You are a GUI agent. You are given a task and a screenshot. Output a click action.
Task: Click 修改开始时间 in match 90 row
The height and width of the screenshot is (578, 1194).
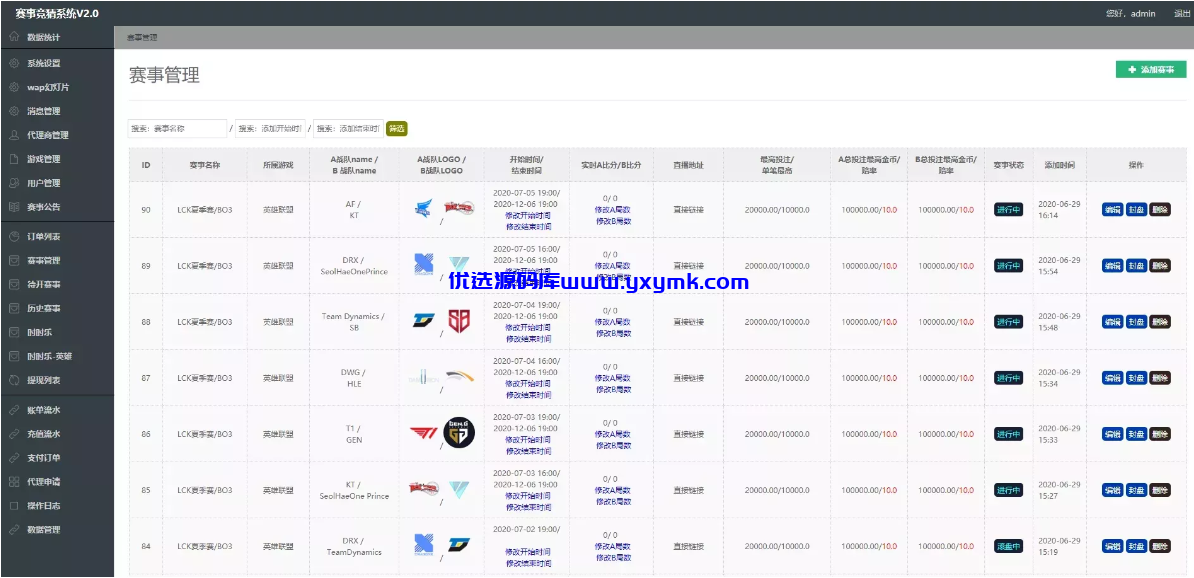tap(528, 216)
